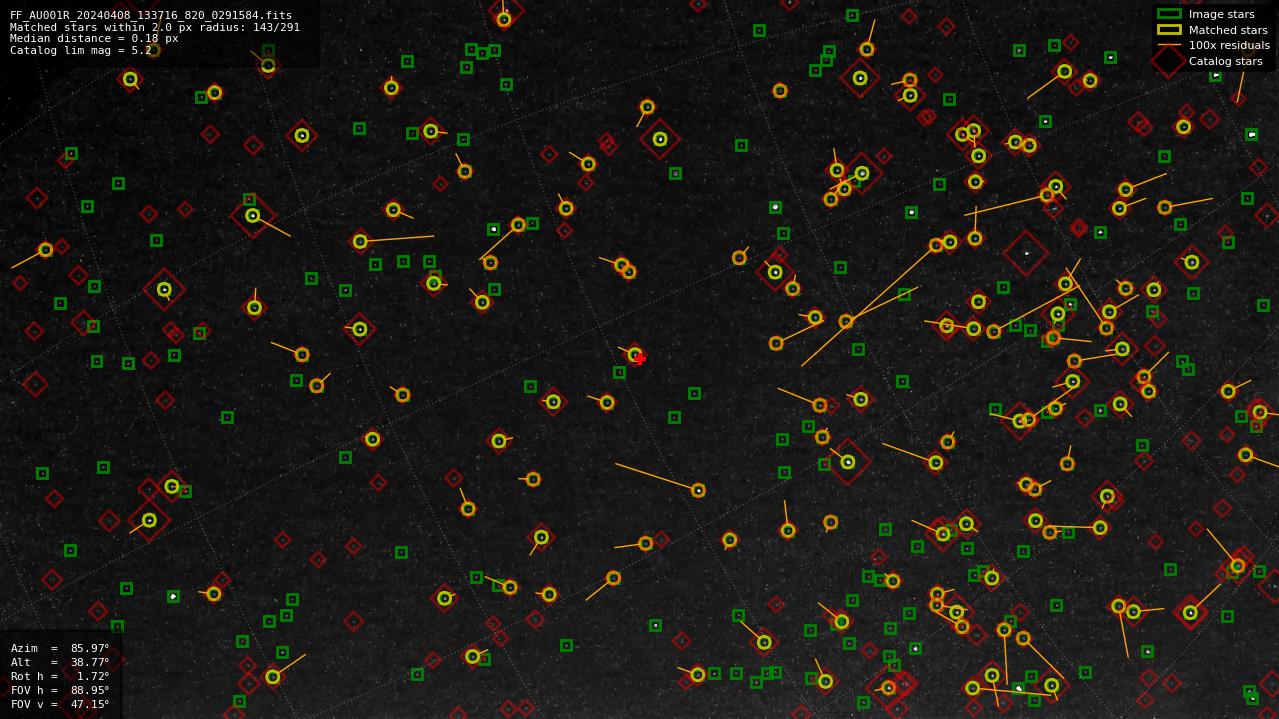Viewport: 1279px width, 719px height.
Task: Select the 'Image stars' legend label
Action: (1221, 15)
